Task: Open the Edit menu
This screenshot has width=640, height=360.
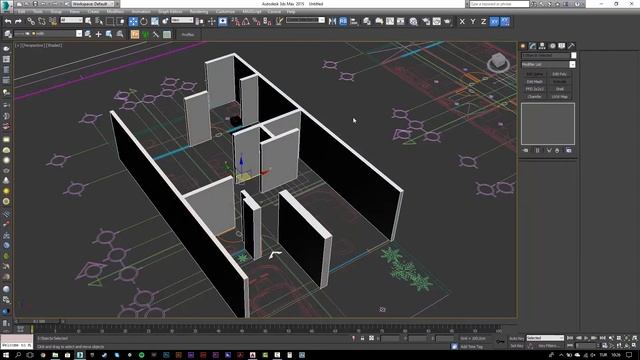Action: coord(22,12)
